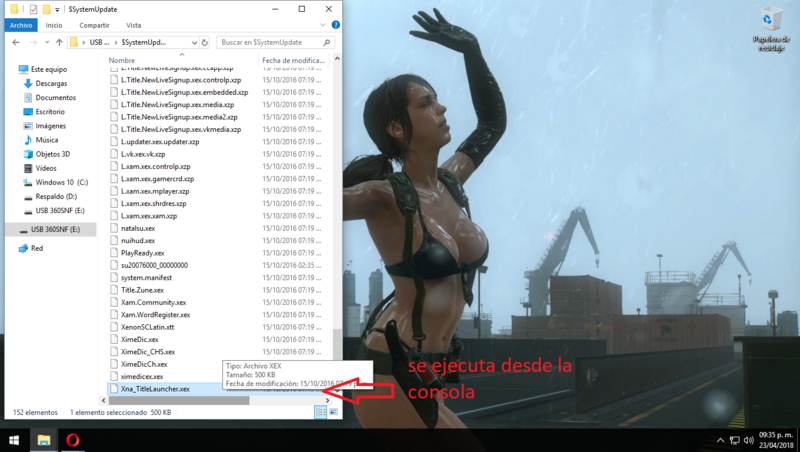
Task: Select file L.Title.NewLiveSignup.xex.vkmedia.xzp
Action: coord(181,130)
